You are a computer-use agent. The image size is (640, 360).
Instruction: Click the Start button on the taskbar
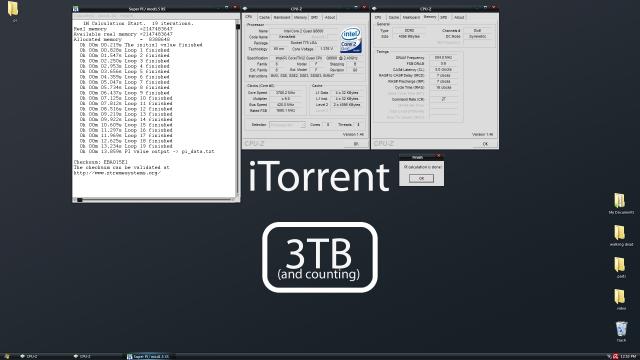(x=7, y=356)
